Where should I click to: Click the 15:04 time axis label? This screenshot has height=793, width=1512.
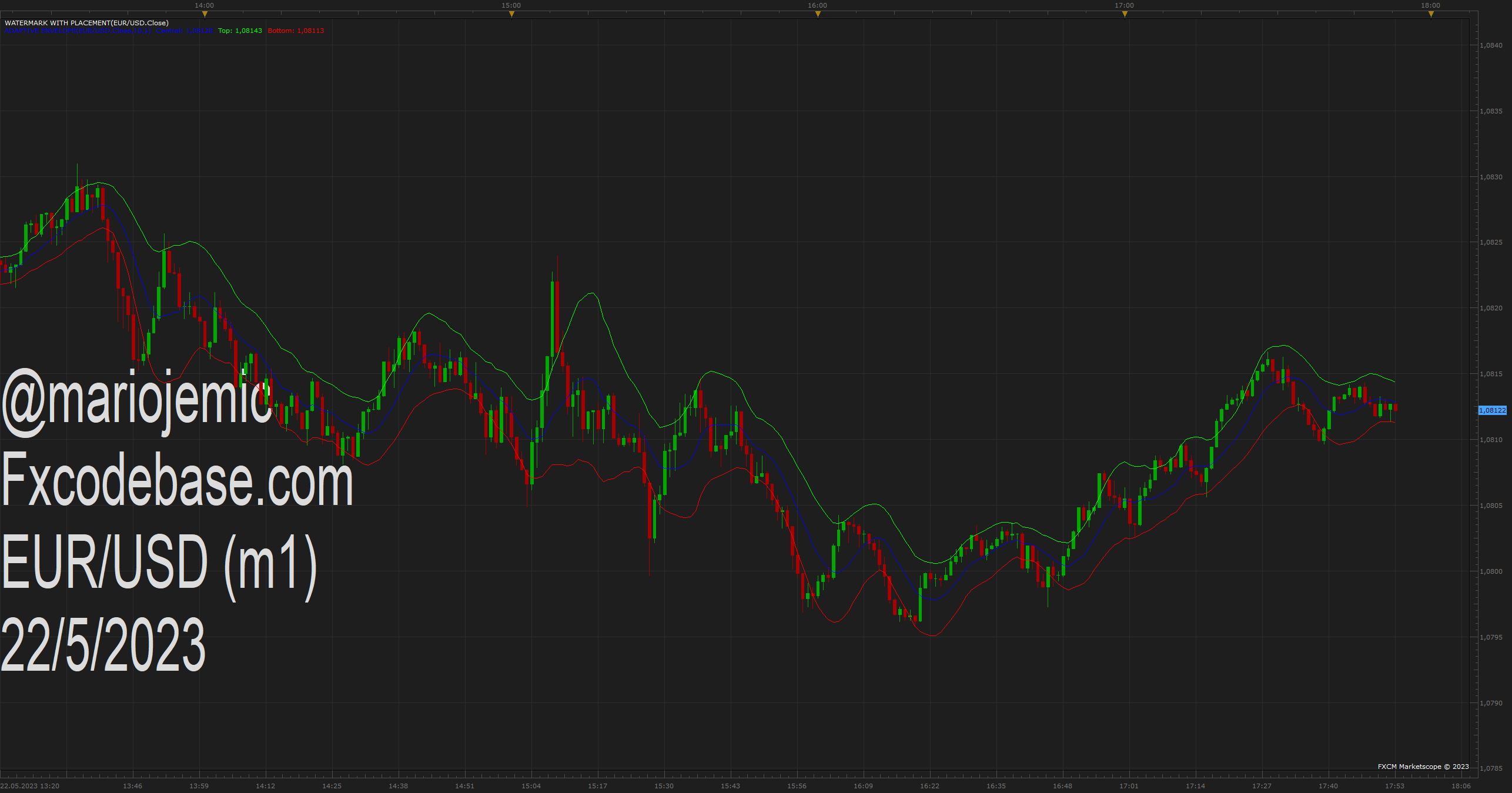(531, 786)
